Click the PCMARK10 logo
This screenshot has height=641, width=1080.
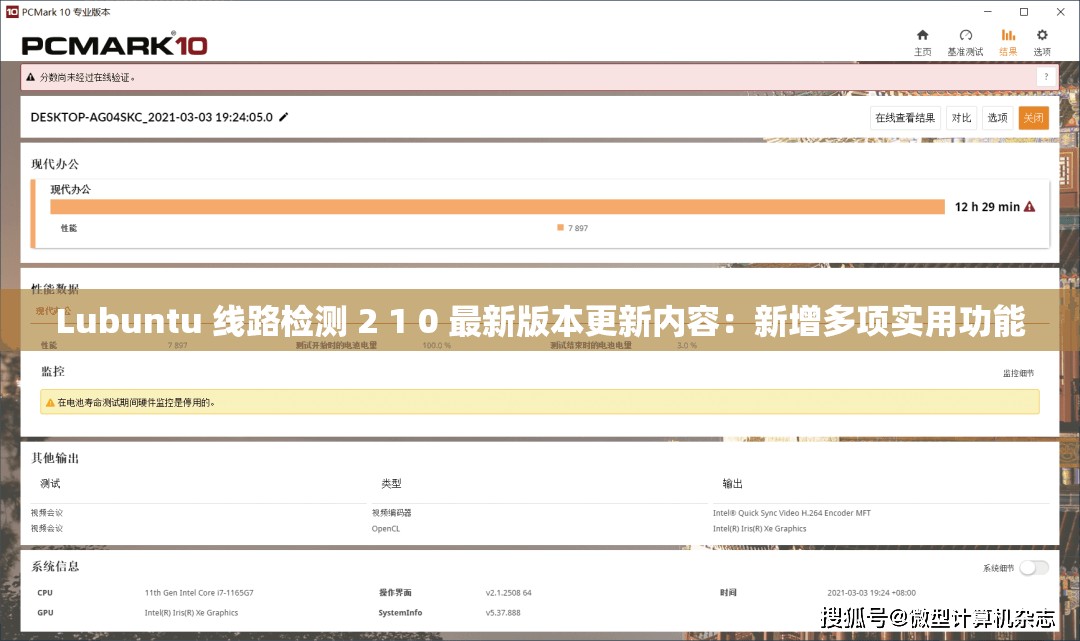pyautogui.click(x=114, y=45)
